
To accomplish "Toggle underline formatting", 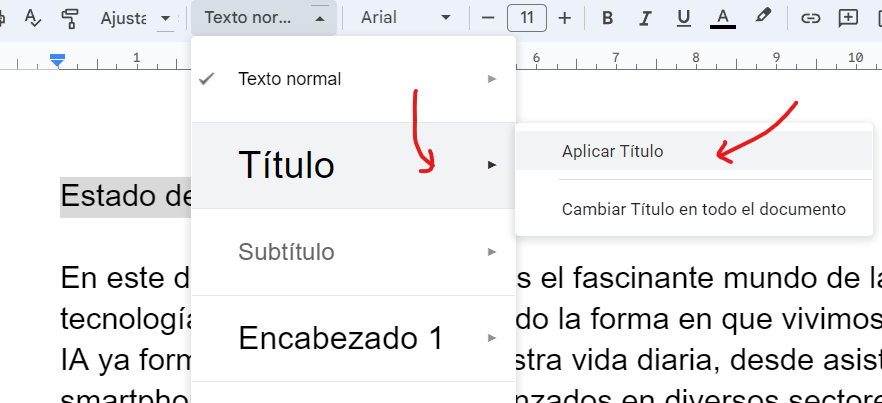I will coord(683,18).
